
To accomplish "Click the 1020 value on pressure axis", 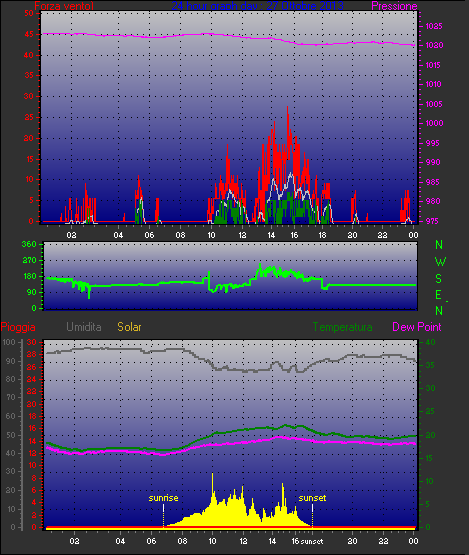I will (434, 45).
